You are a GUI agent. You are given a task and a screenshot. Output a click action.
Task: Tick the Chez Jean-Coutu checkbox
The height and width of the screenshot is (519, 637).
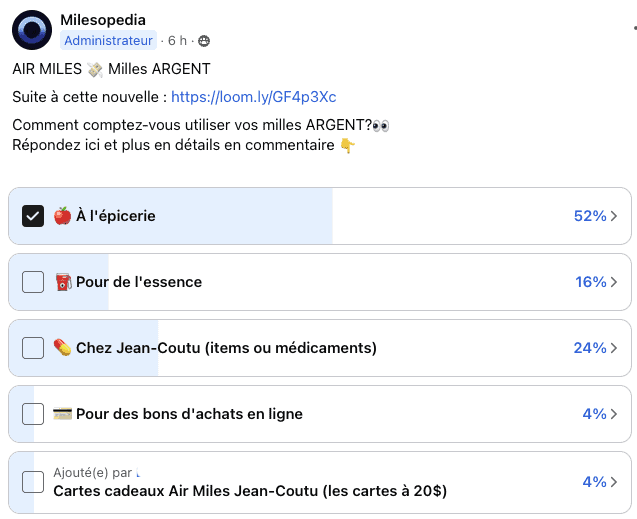click(x=33, y=348)
